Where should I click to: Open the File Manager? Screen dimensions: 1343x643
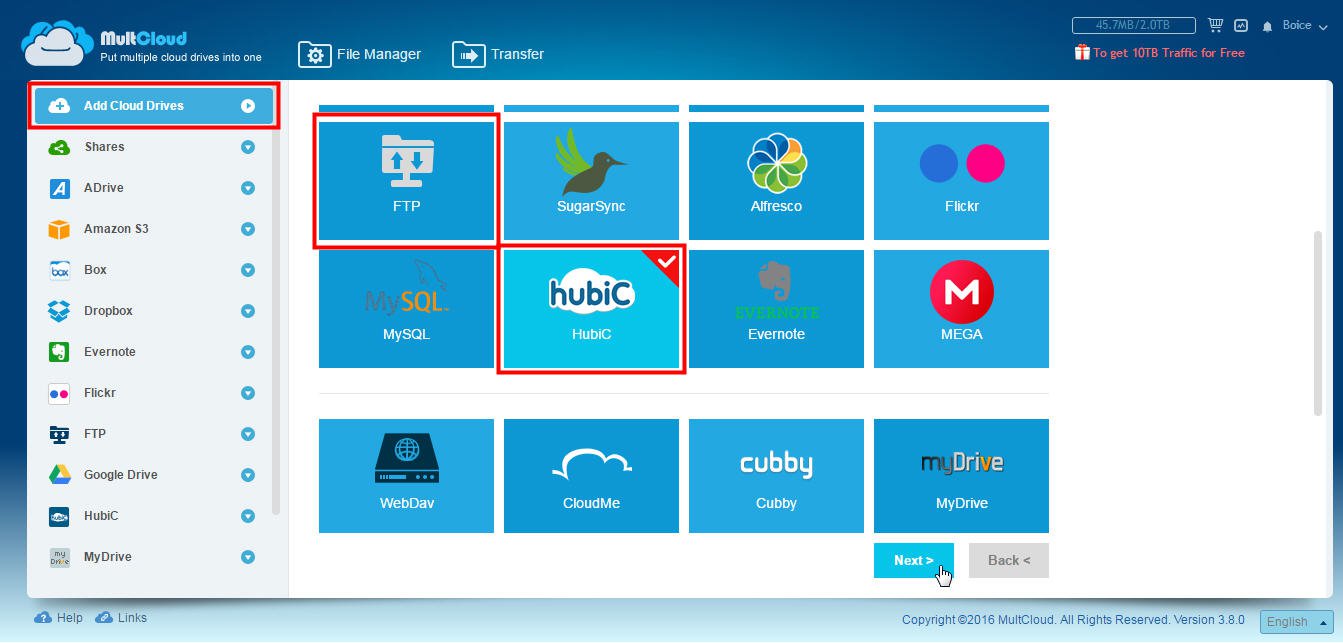[360, 54]
